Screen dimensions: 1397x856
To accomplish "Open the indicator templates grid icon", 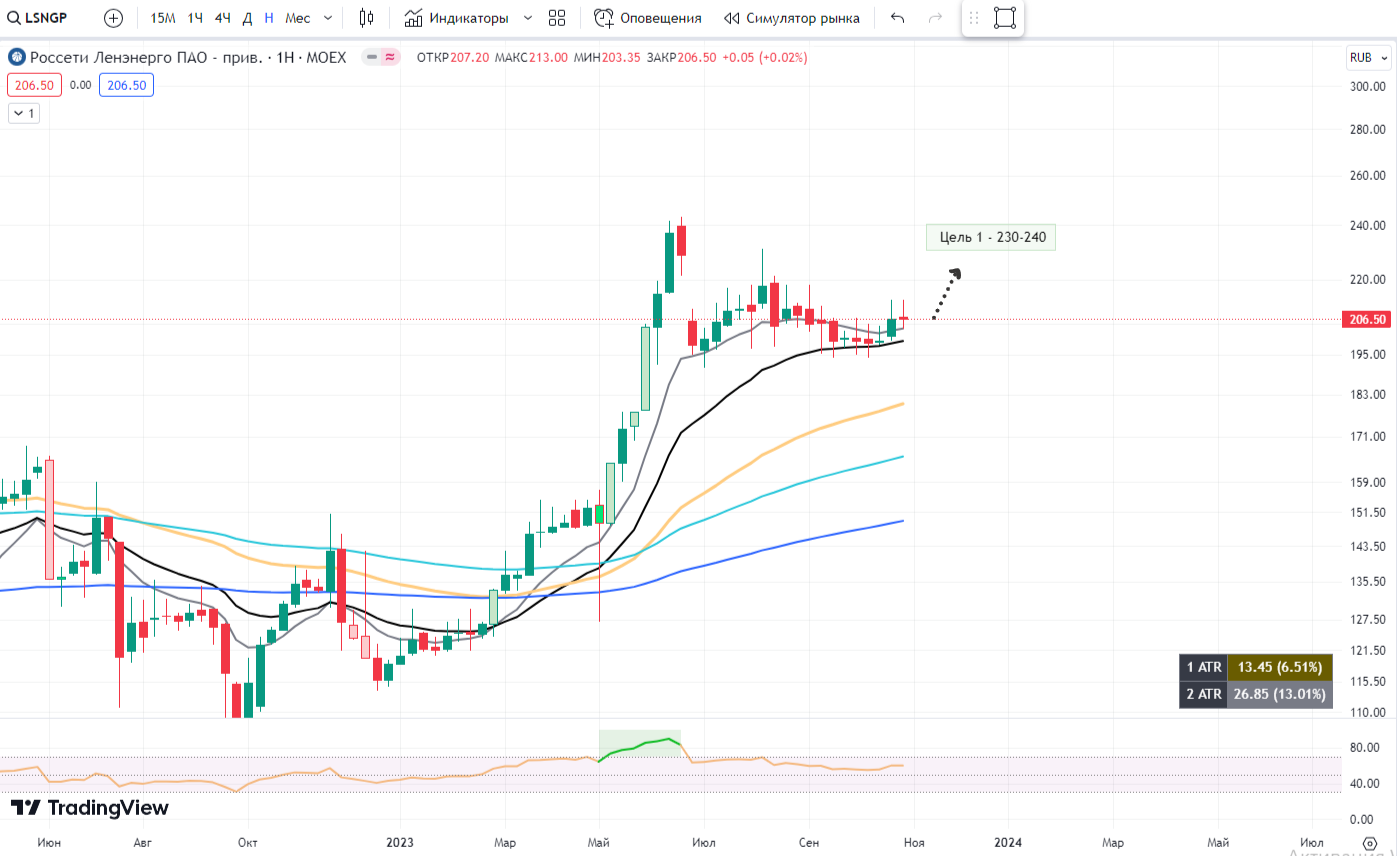I will 557,18.
